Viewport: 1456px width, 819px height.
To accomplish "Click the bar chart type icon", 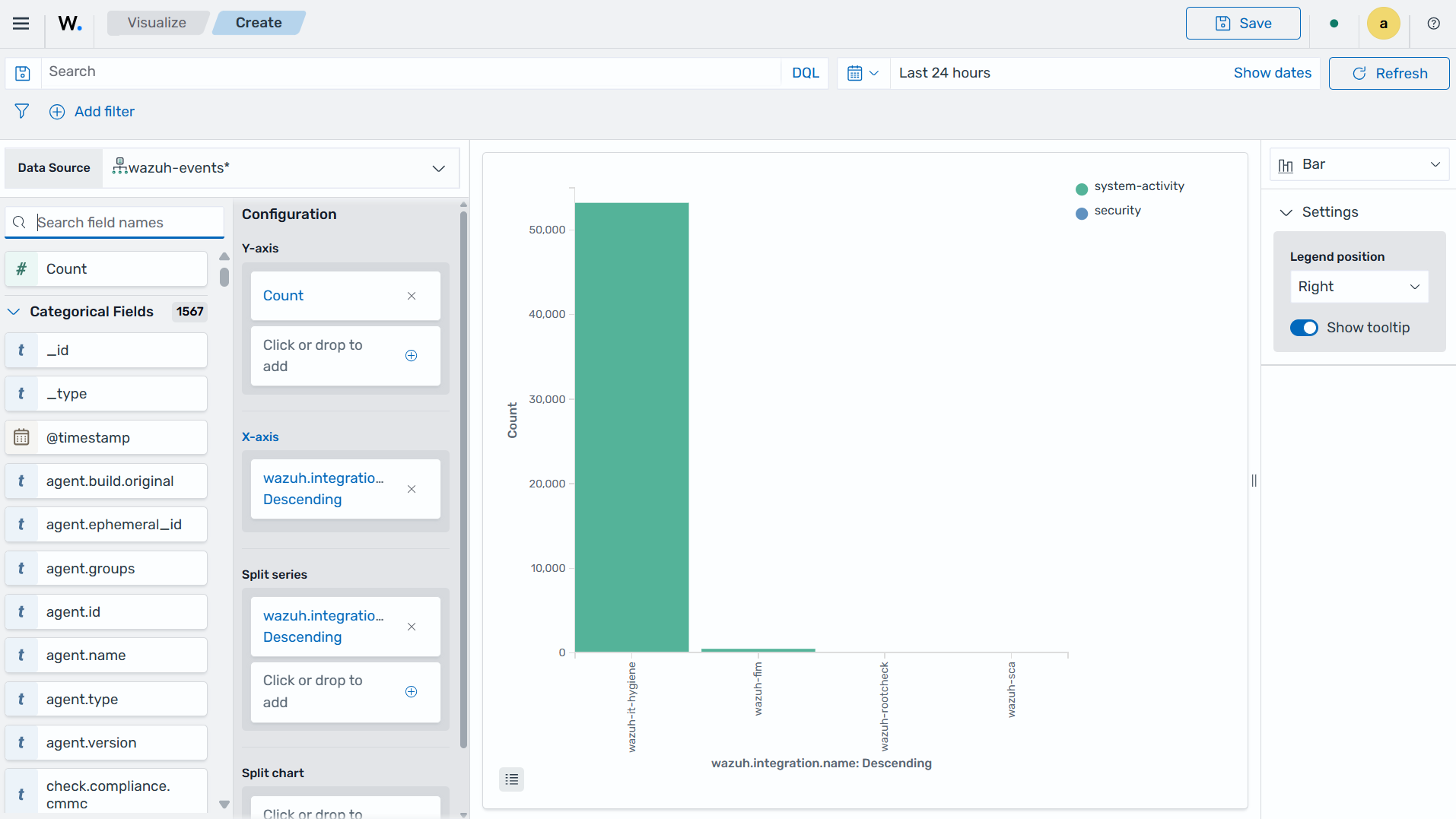I will [1286, 165].
